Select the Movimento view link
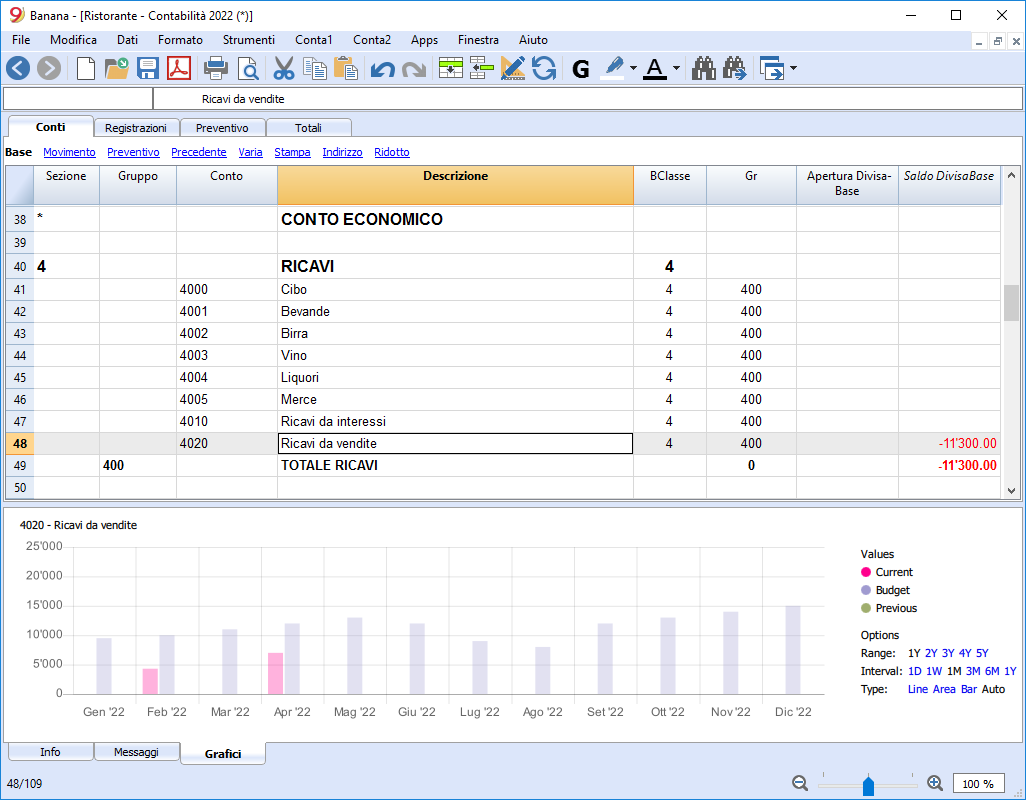This screenshot has width=1026, height=801. [x=69, y=152]
